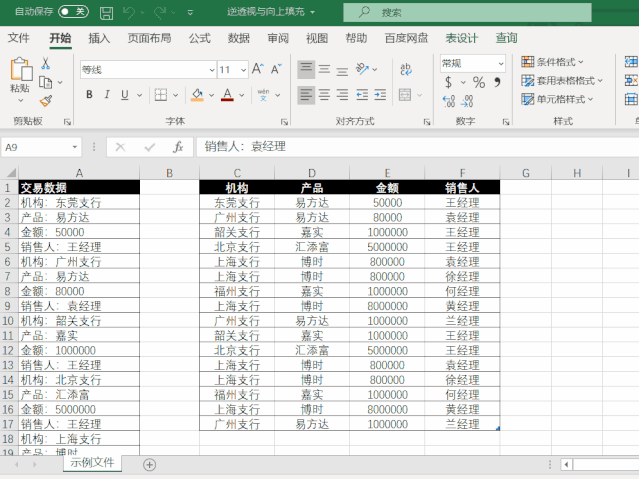Toggle the AutoSave switch

tap(73, 11)
